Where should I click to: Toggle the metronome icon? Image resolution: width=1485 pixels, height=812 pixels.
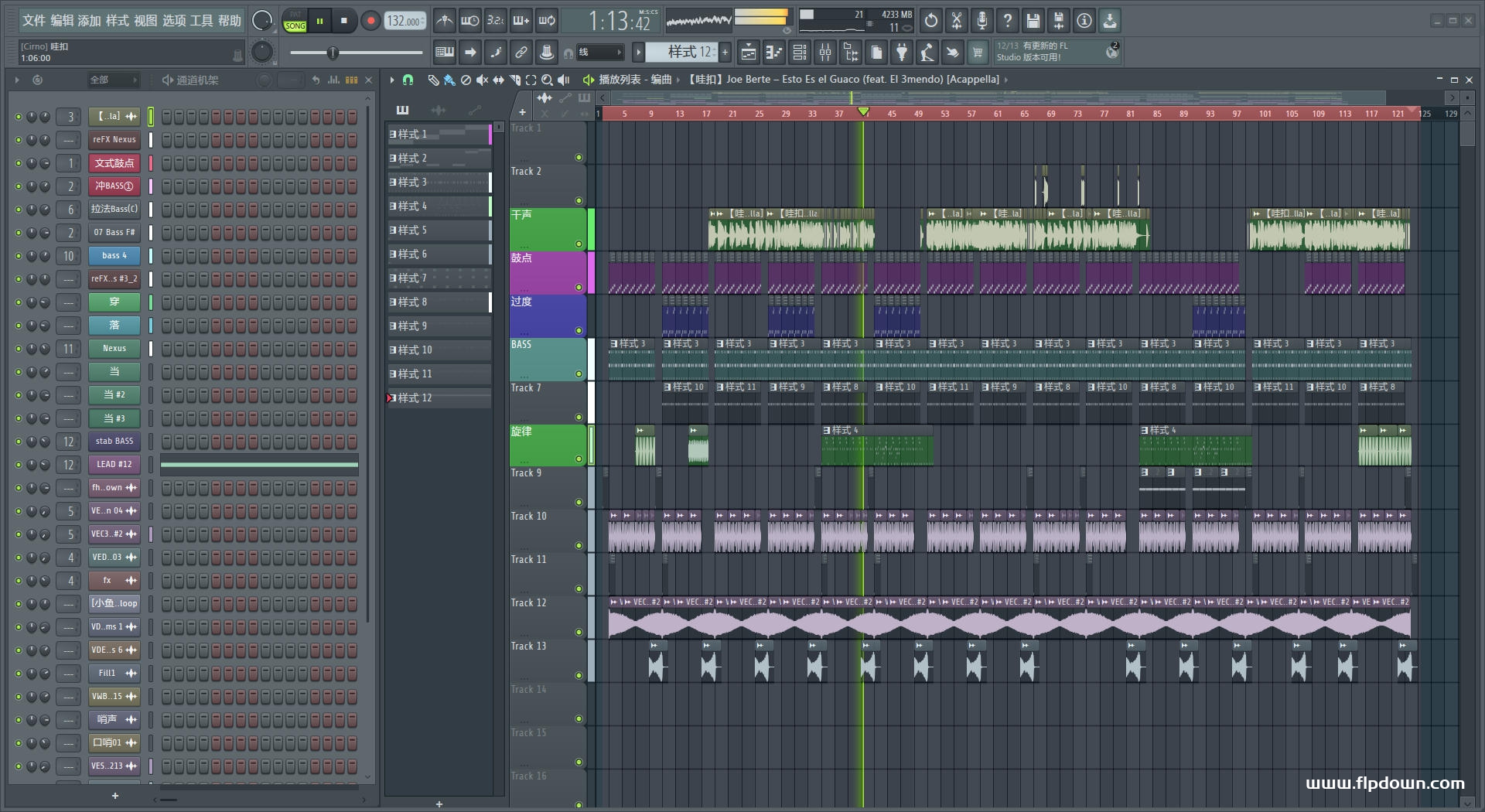[x=444, y=21]
